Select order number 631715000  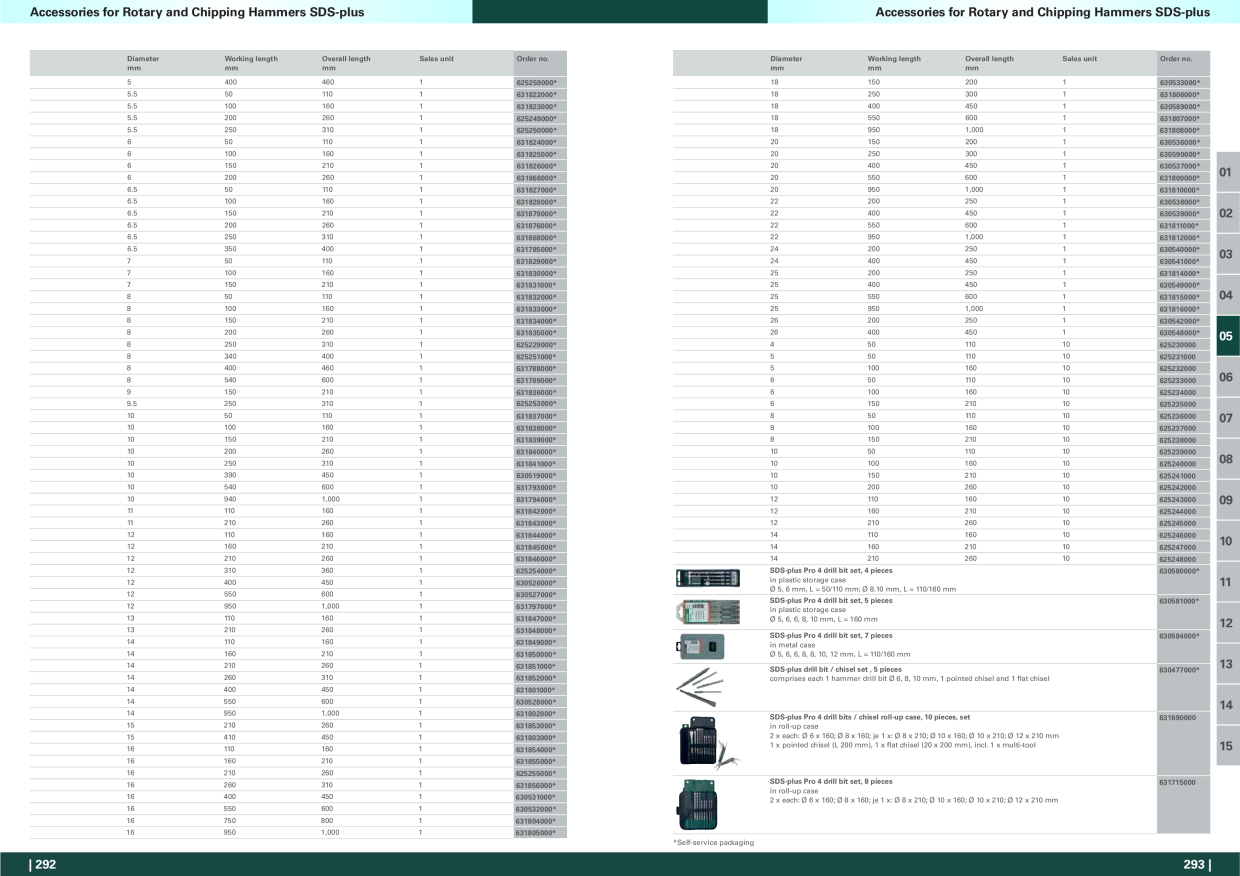[x=1179, y=781]
